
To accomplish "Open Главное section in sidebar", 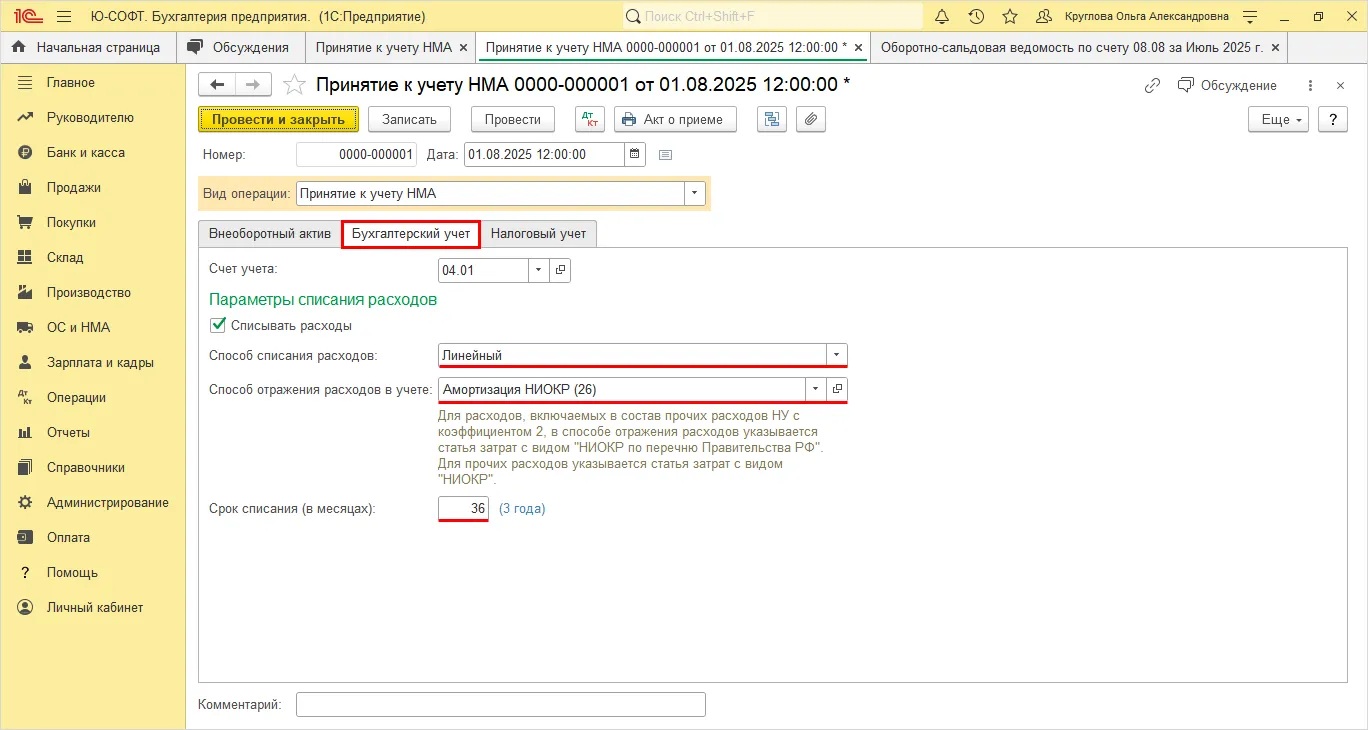I will click(x=71, y=82).
